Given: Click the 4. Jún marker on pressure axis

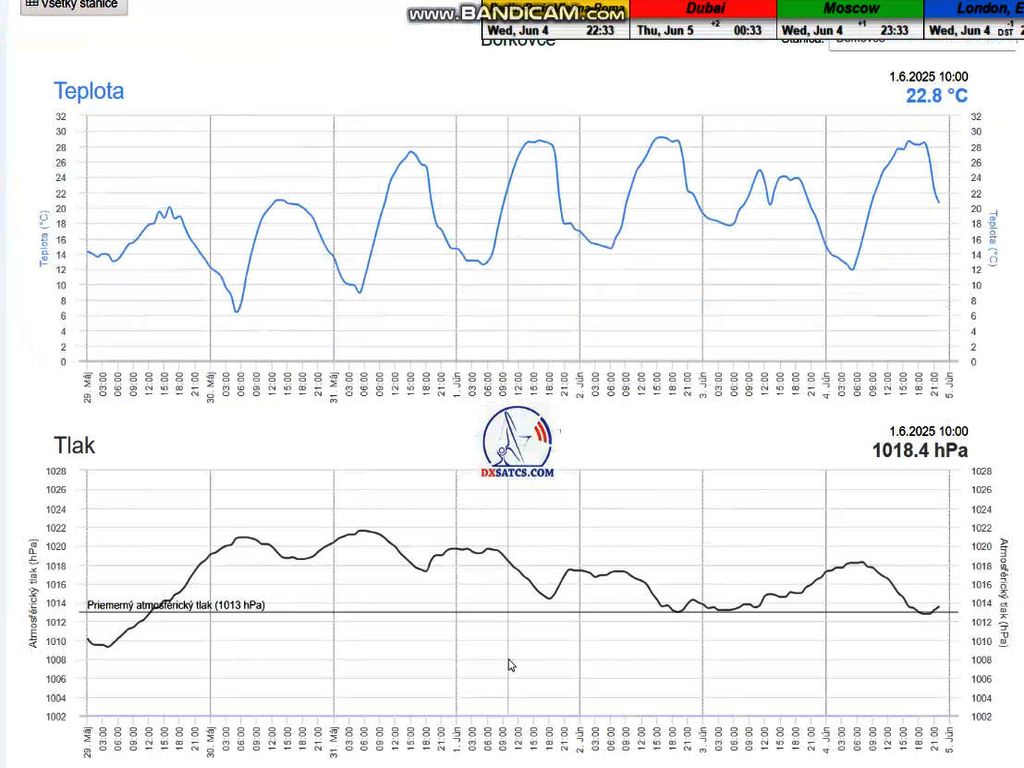Looking at the screenshot, I should point(827,735).
